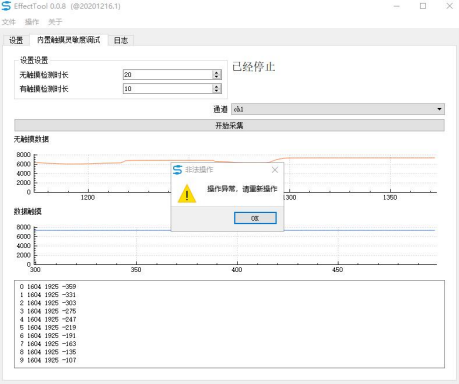Decrease 无触摸检测时长 with down arrow

[x=217, y=77]
